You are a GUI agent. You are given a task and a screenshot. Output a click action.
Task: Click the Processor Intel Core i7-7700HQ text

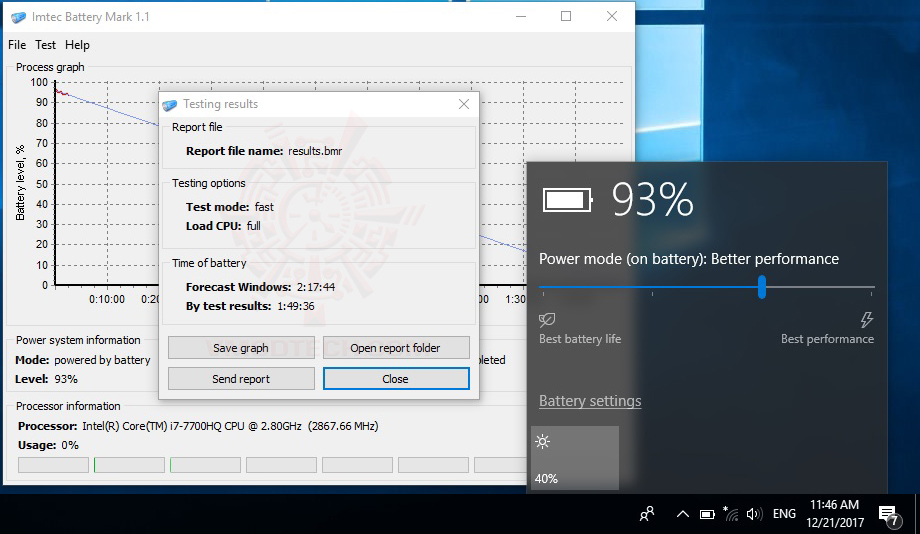coord(198,426)
